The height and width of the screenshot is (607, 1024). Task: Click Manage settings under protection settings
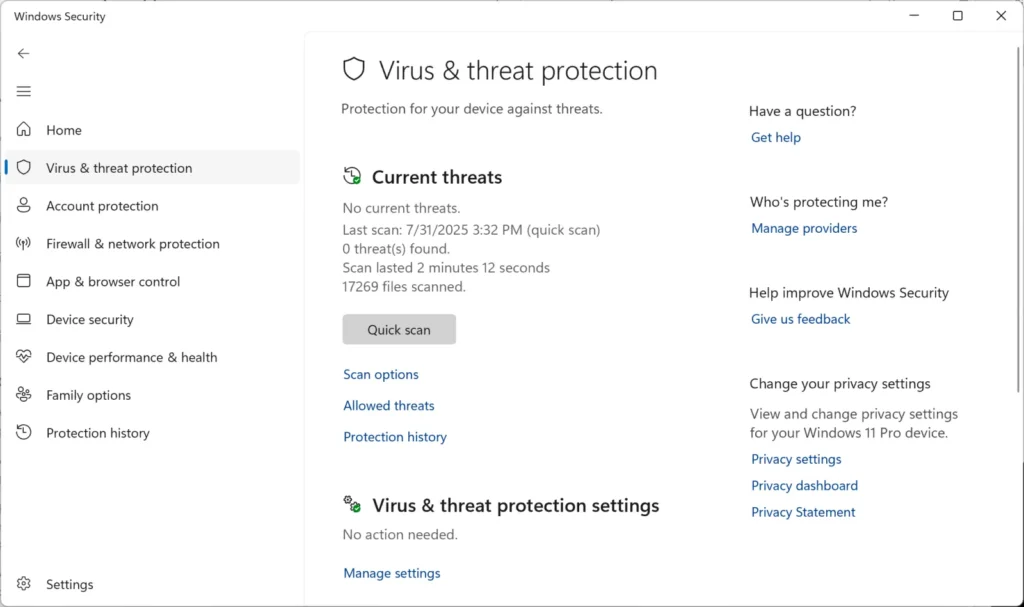pos(391,573)
